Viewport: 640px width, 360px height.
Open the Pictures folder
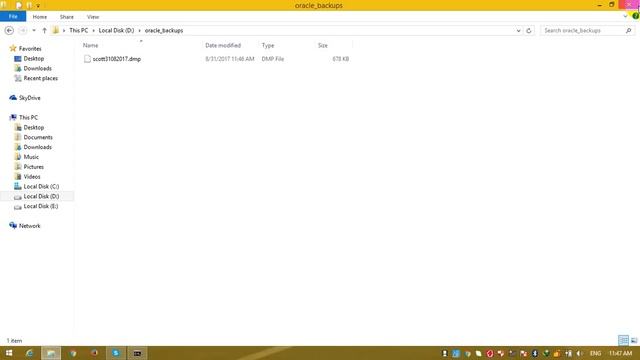pos(33,167)
